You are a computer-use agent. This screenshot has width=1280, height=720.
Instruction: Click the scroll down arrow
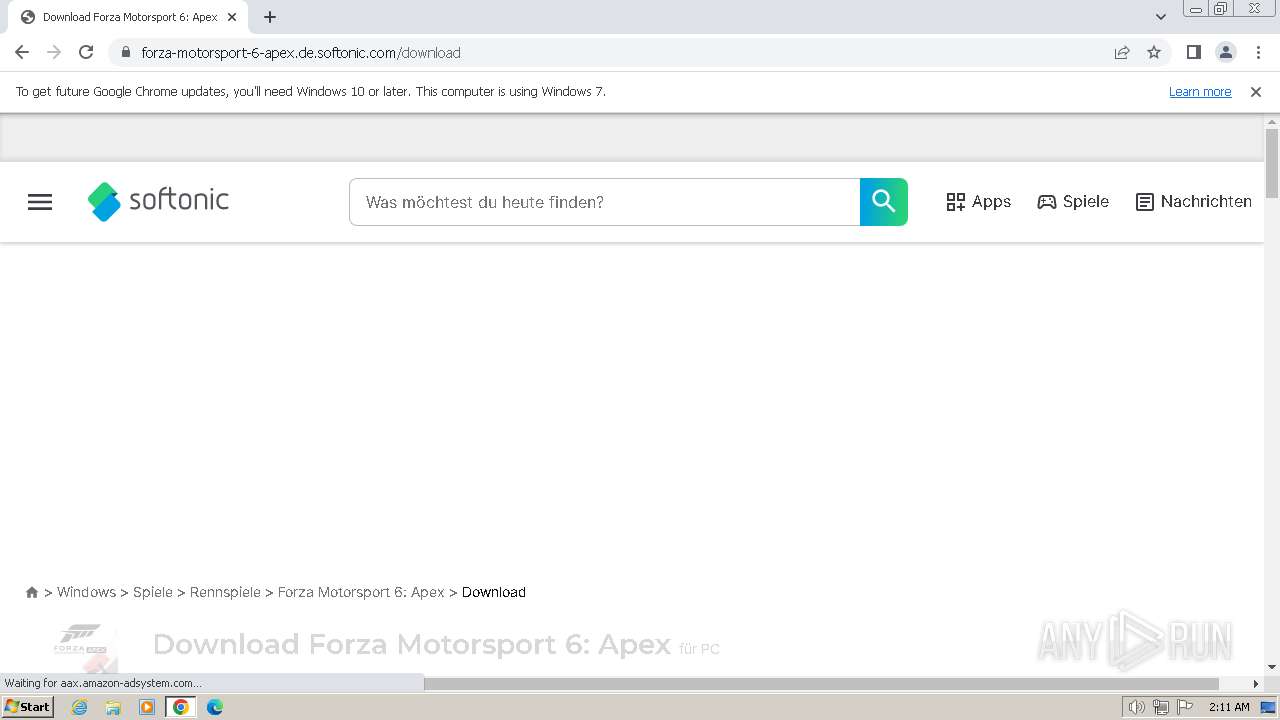(x=1272, y=667)
